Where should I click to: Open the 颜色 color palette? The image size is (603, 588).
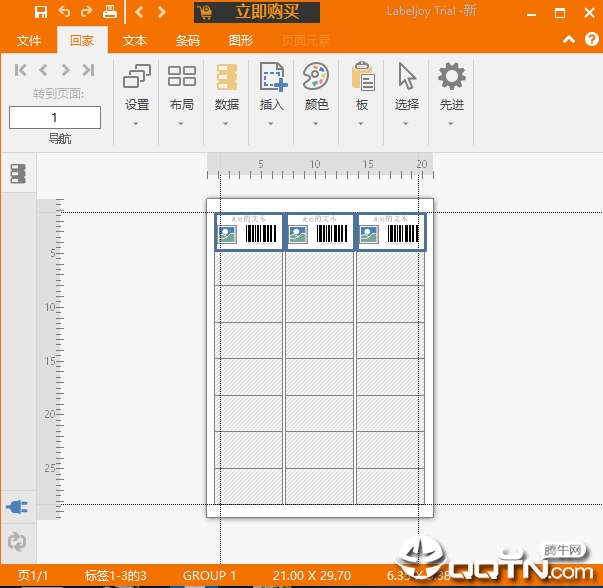[x=316, y=87]
